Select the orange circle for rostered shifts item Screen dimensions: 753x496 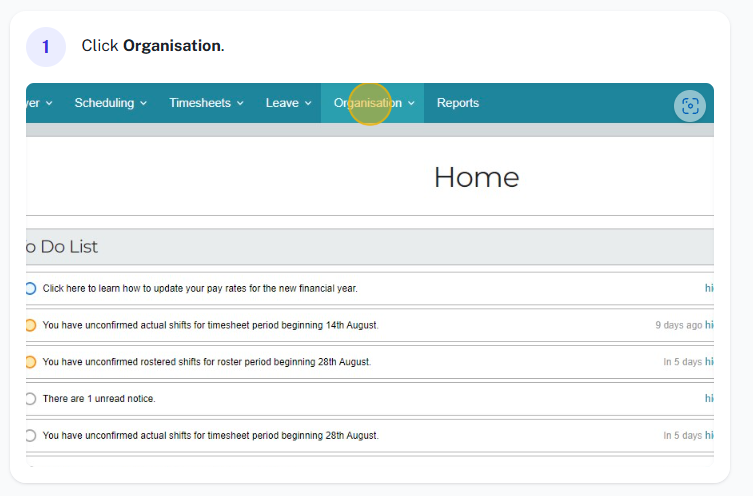[30, 362]
